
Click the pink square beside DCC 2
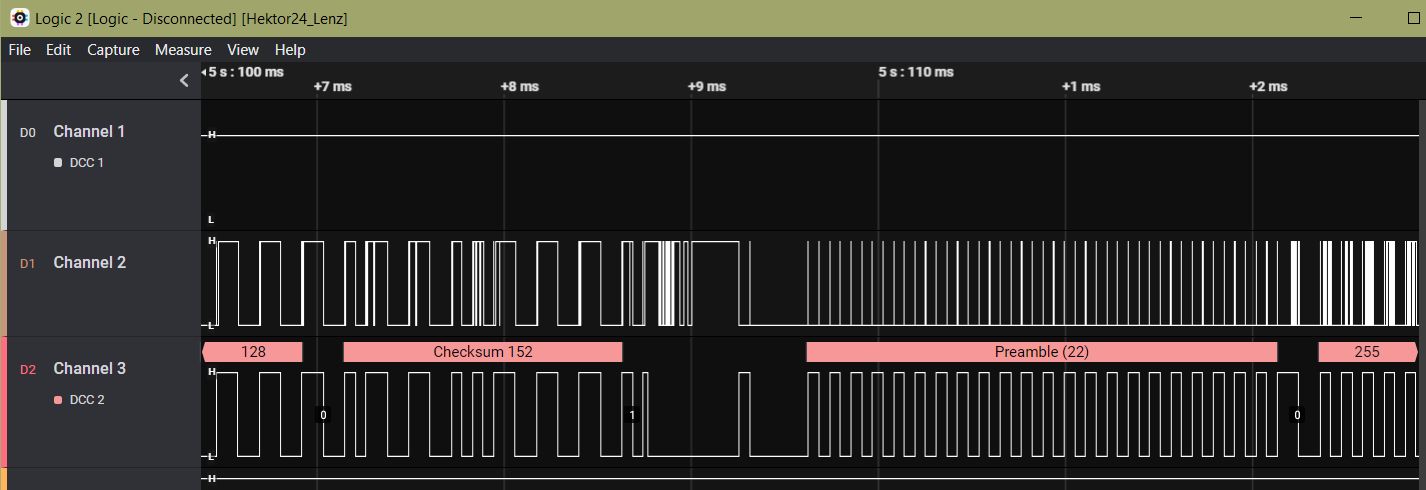(58, 400)
